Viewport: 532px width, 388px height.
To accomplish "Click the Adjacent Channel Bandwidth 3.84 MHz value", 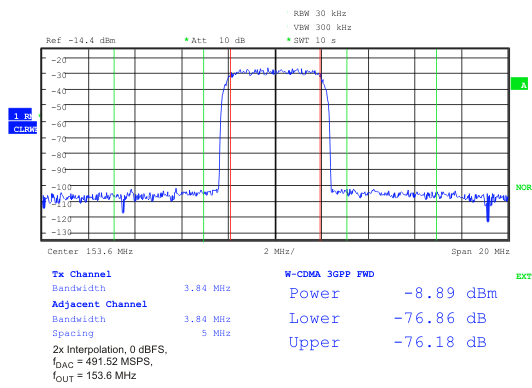I will pos(207,319).
